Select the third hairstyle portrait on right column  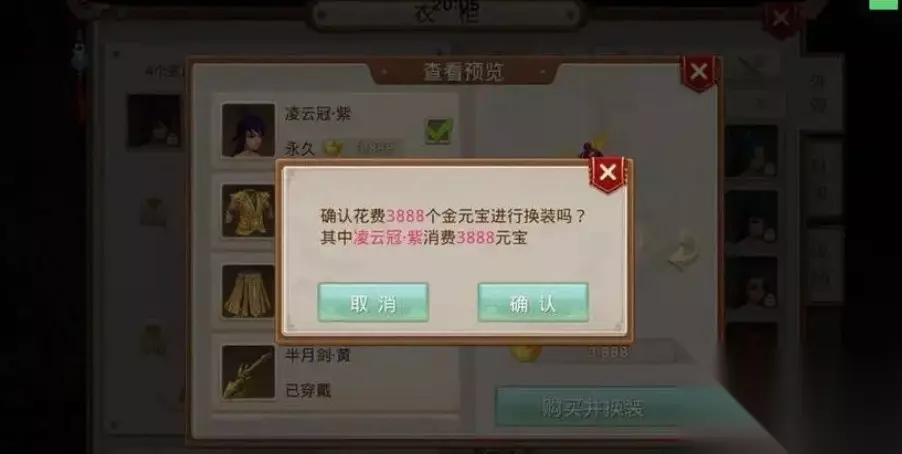coord(751,283)
